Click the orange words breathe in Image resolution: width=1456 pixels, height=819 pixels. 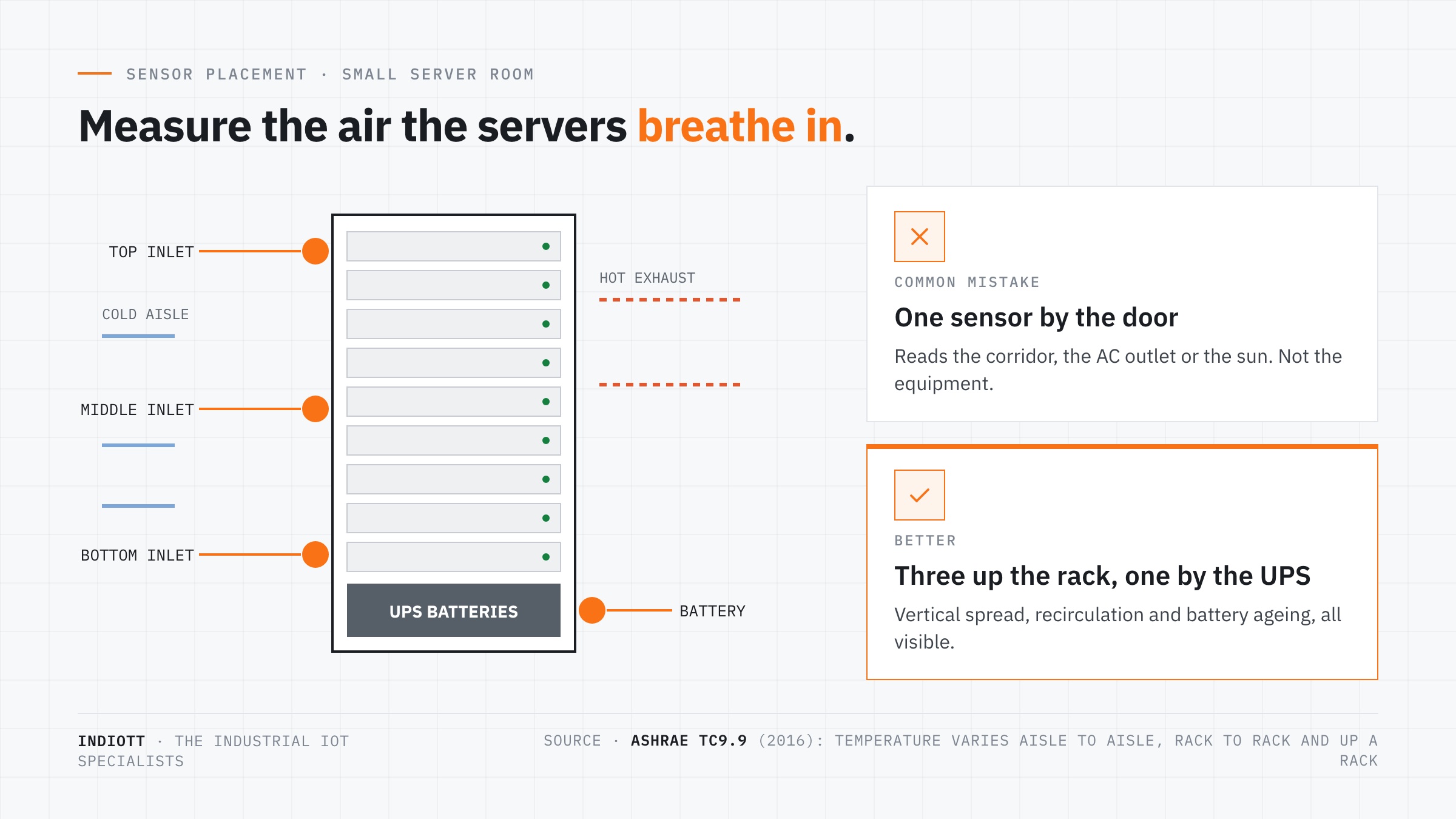740,126
